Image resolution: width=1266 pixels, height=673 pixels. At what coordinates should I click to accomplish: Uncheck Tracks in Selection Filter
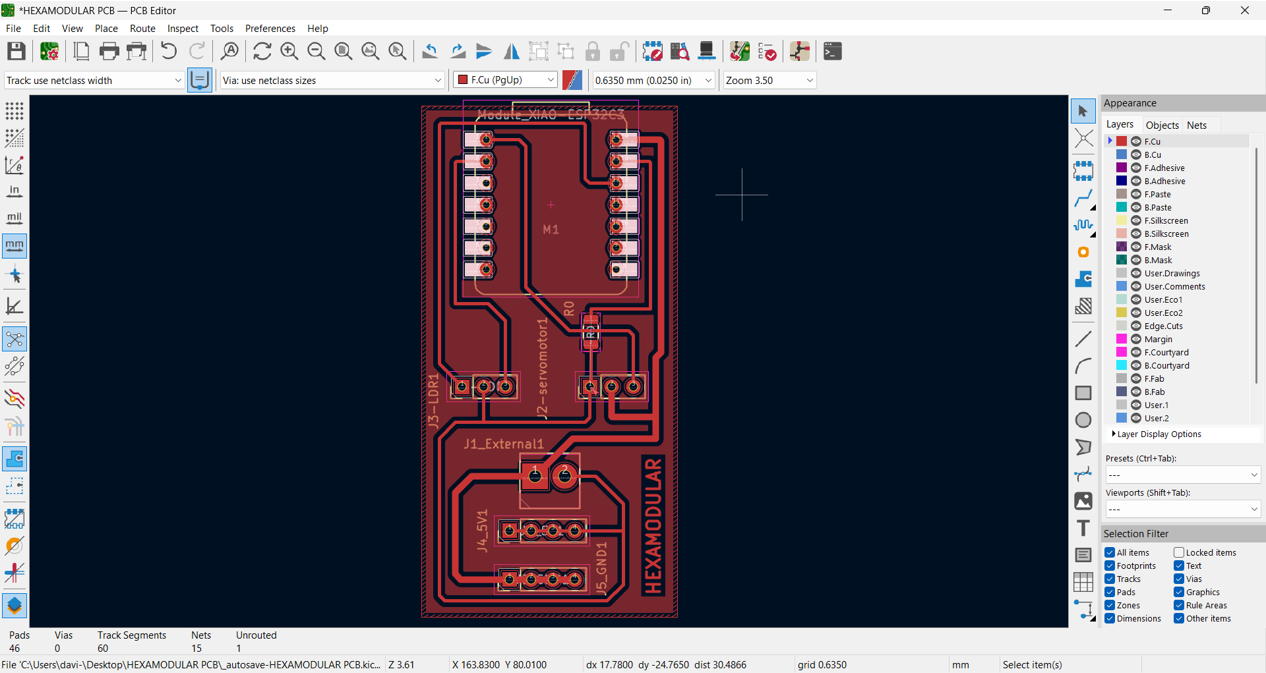click(1110, 579)
